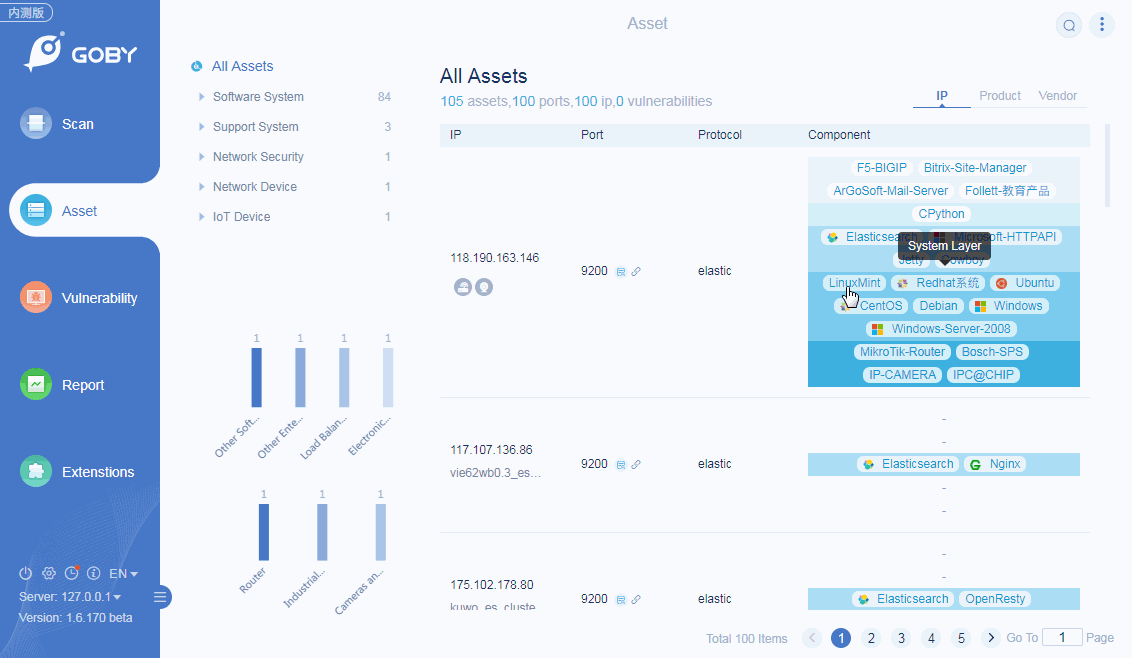Open port detail icon for 118.190.163.146
Image resolution: width=1132 pixels, height=658 pixels.
coord(621,272)
